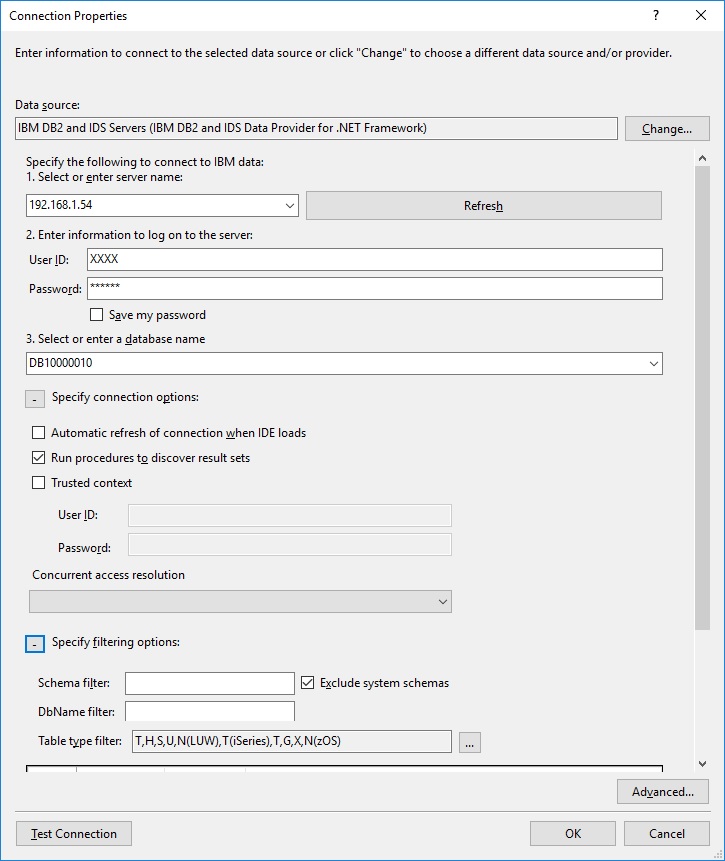Image resolution: width=725 pixels, height=861 pixels.
Task: Open the server name dropdown arrow
Action: click(x=289, y=205)
